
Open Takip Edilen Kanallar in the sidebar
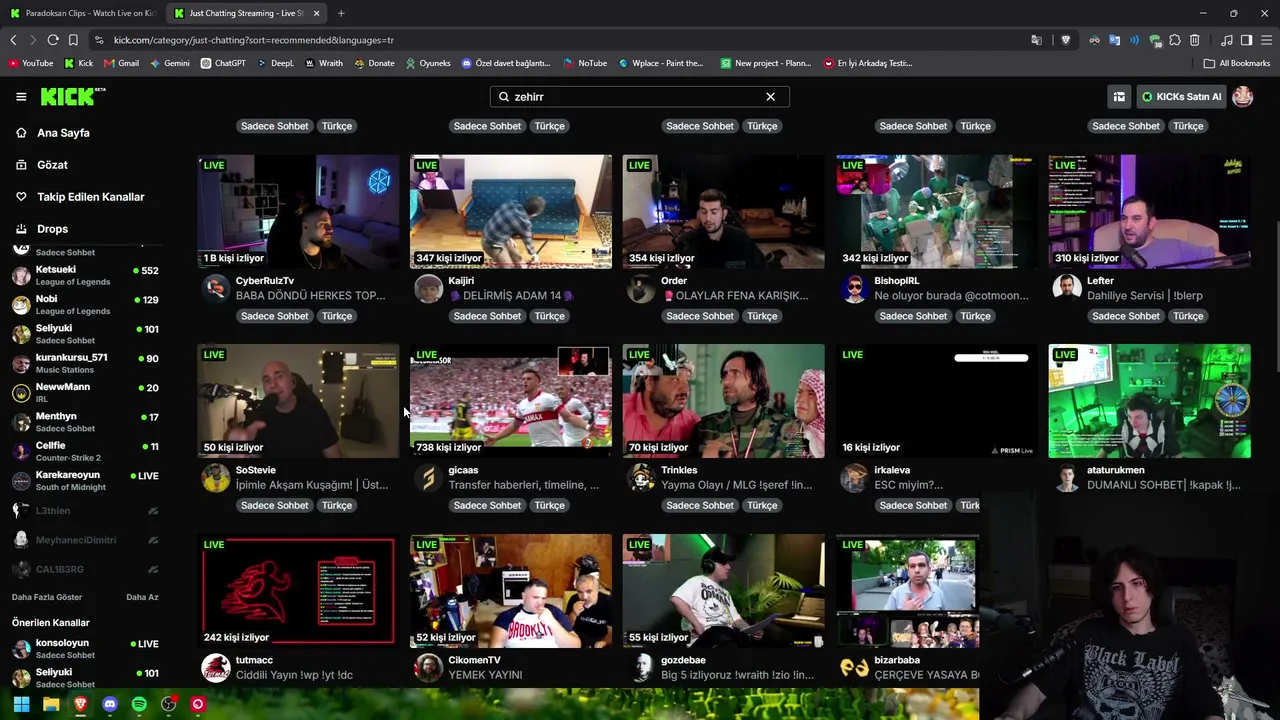point(90,197)
